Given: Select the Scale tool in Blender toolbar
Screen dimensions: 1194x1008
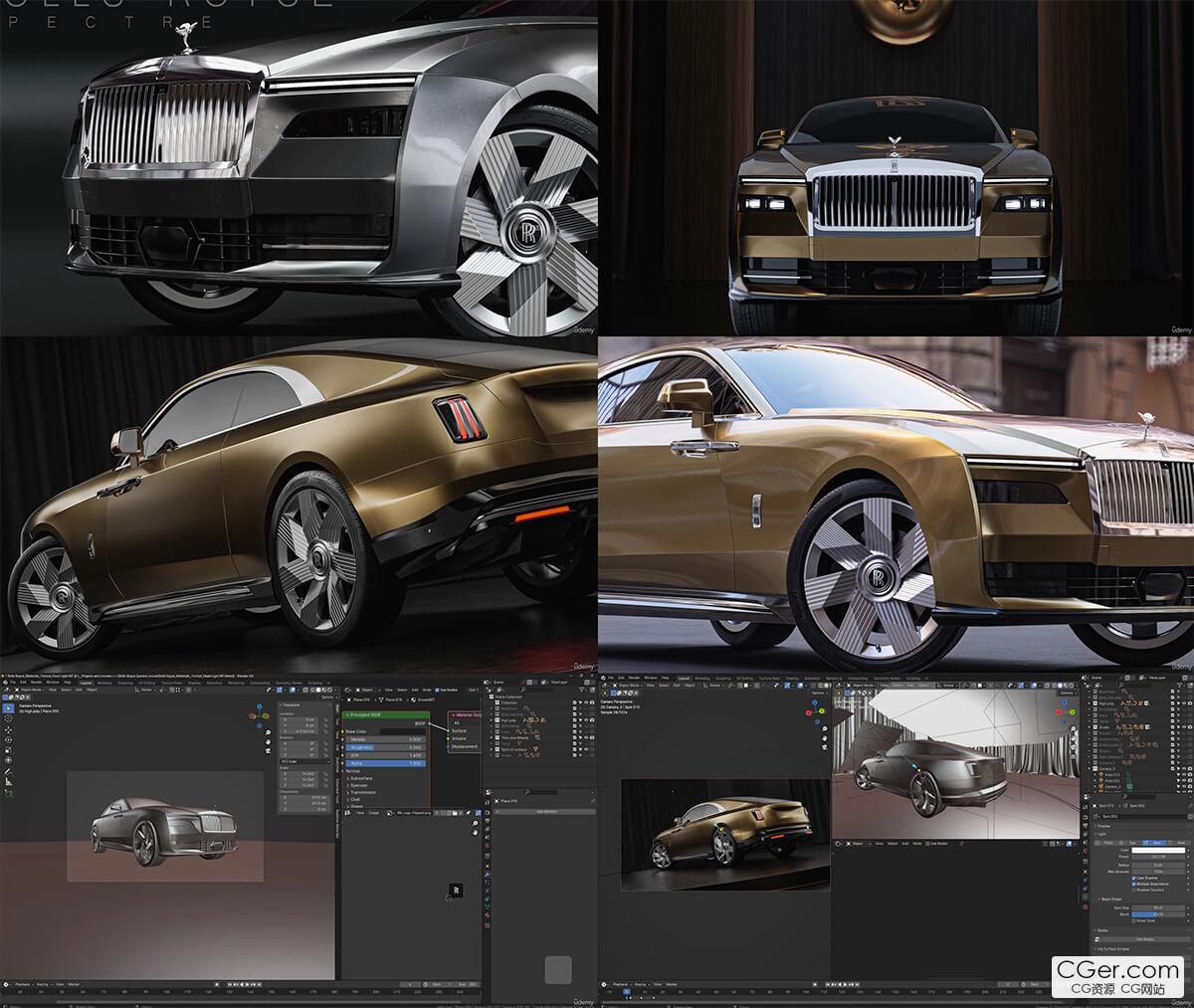Looking at the screenshot, I should [x=8, y=750].
